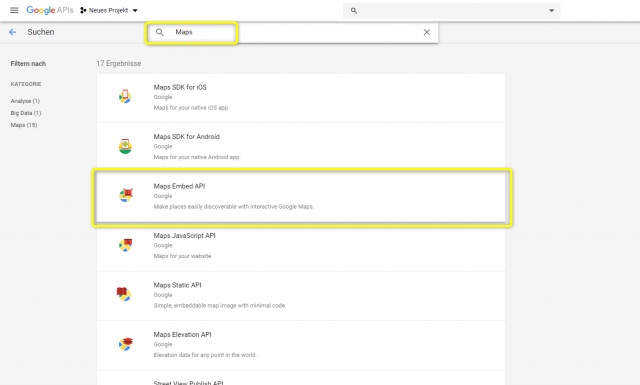Open the Maps JavaScript API result
This screenshot has height=385, width=640.
pos(301,247)
